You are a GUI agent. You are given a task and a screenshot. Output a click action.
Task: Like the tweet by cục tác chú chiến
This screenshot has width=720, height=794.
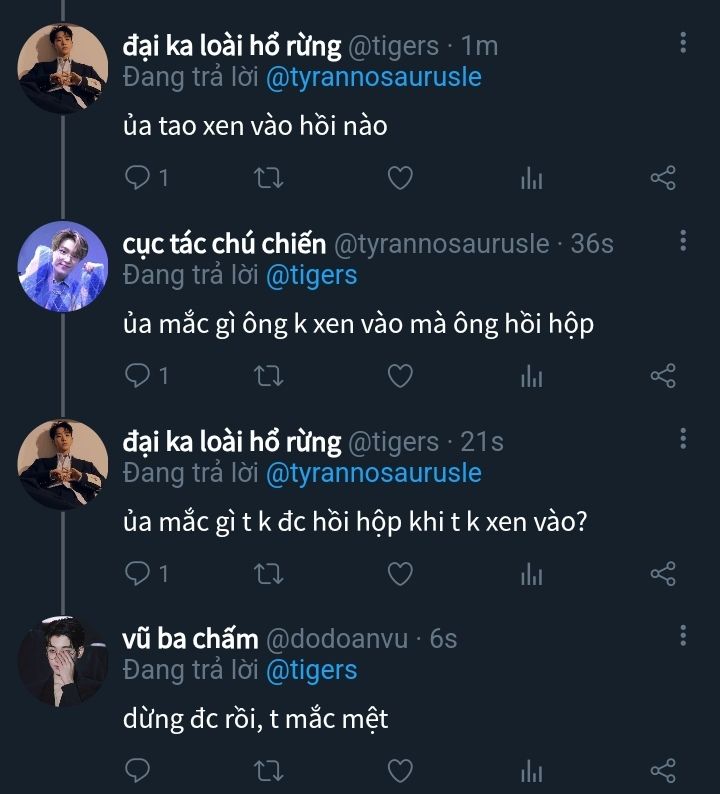[x=400, y=376]
